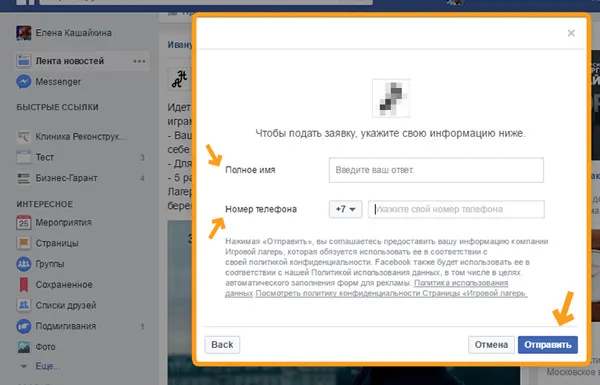Open Подмигивания menu item
The height and width of the screenshot is (385, 600).
pos(66,326)
